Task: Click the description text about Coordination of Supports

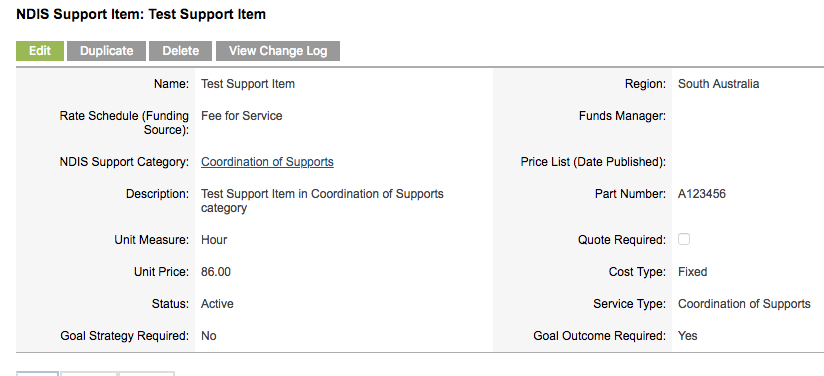Action: (322, 201)
